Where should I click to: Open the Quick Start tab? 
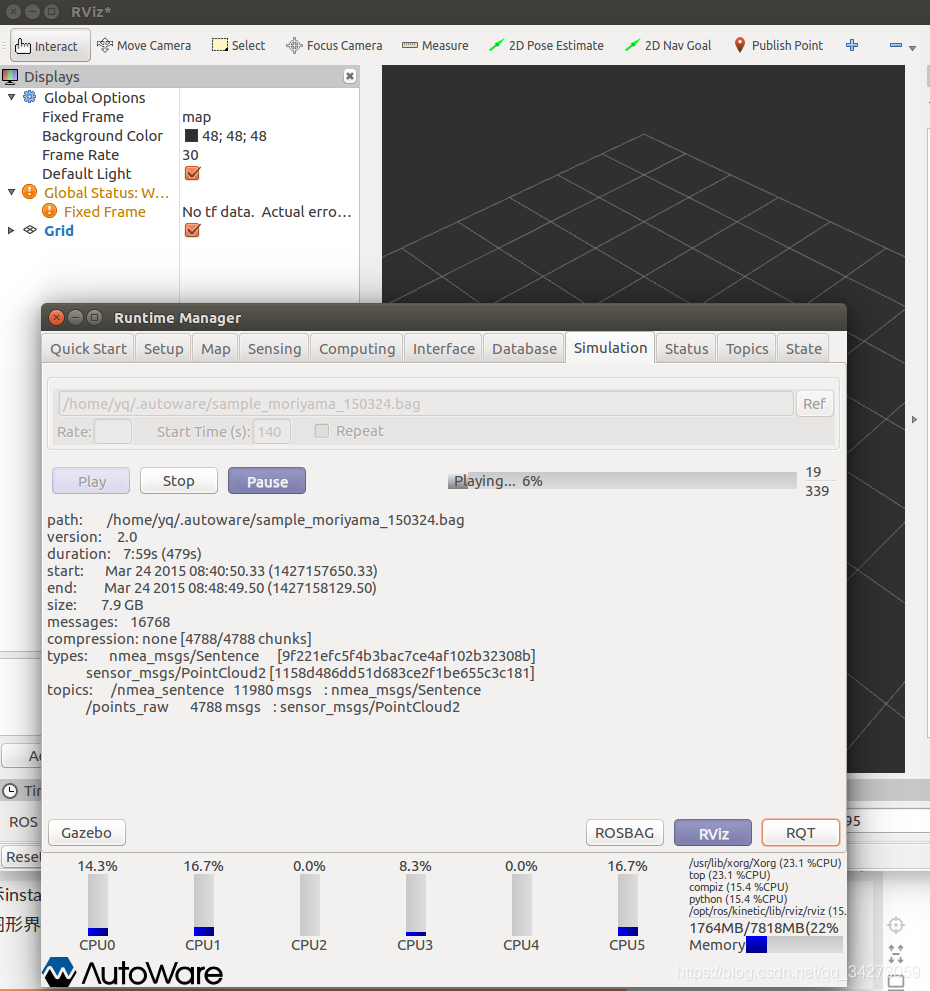pyautogui.click(x=89, y=349)
